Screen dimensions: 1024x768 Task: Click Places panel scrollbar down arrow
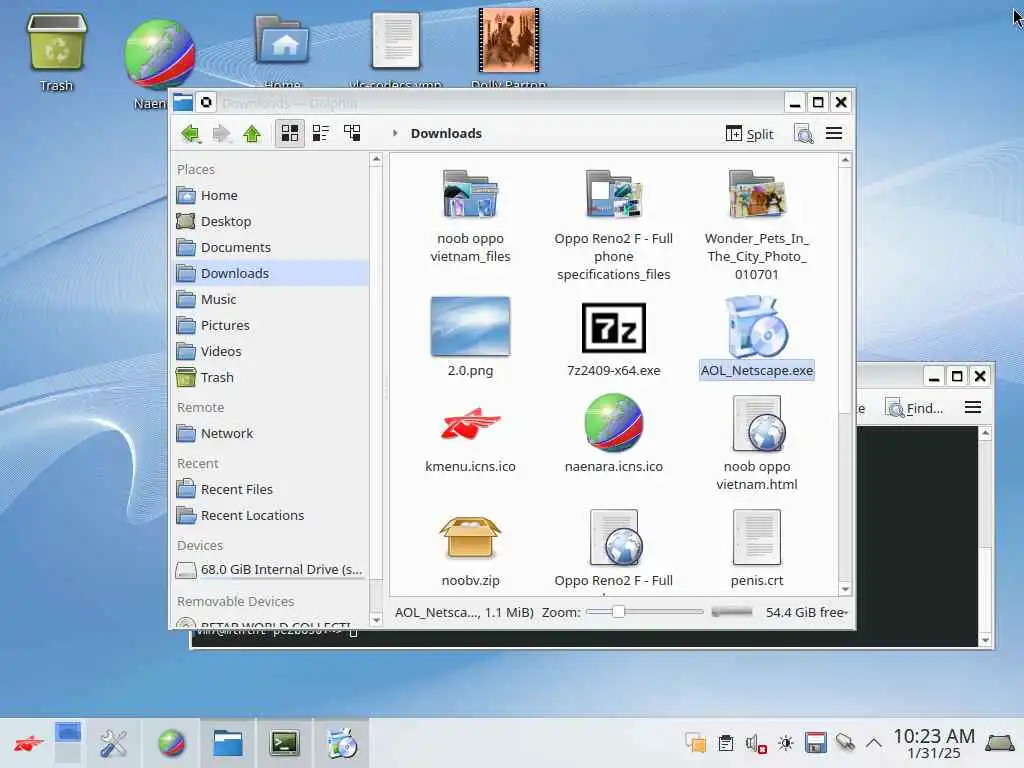tap(376, 619)
